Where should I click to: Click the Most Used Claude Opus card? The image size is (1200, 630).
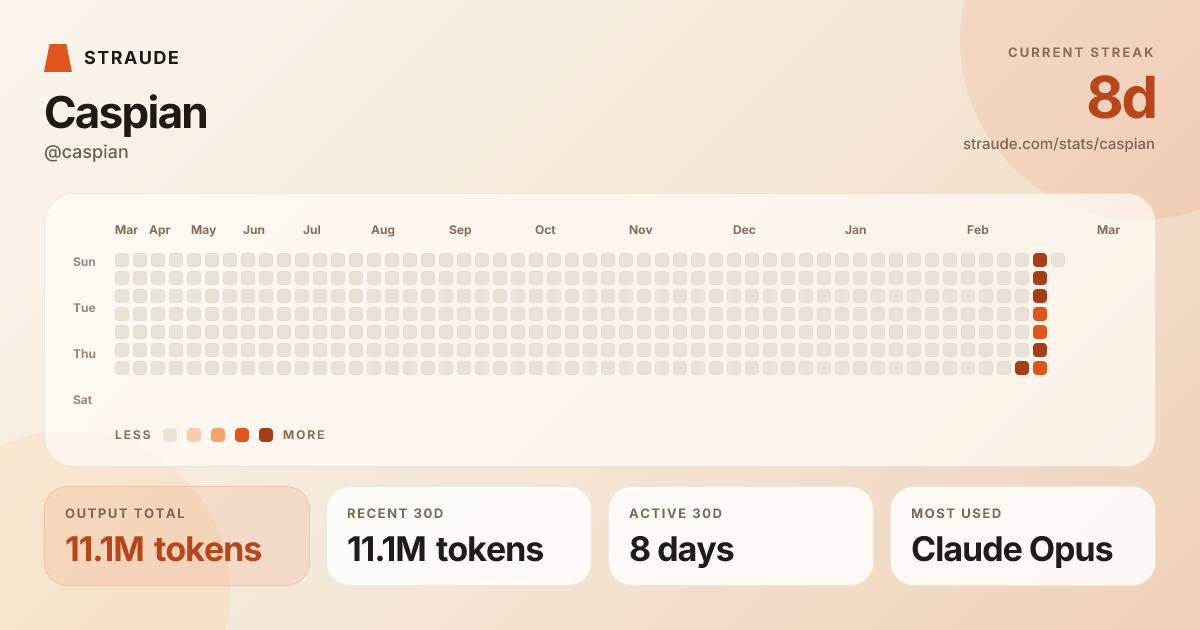click(x=1023, y=536)
